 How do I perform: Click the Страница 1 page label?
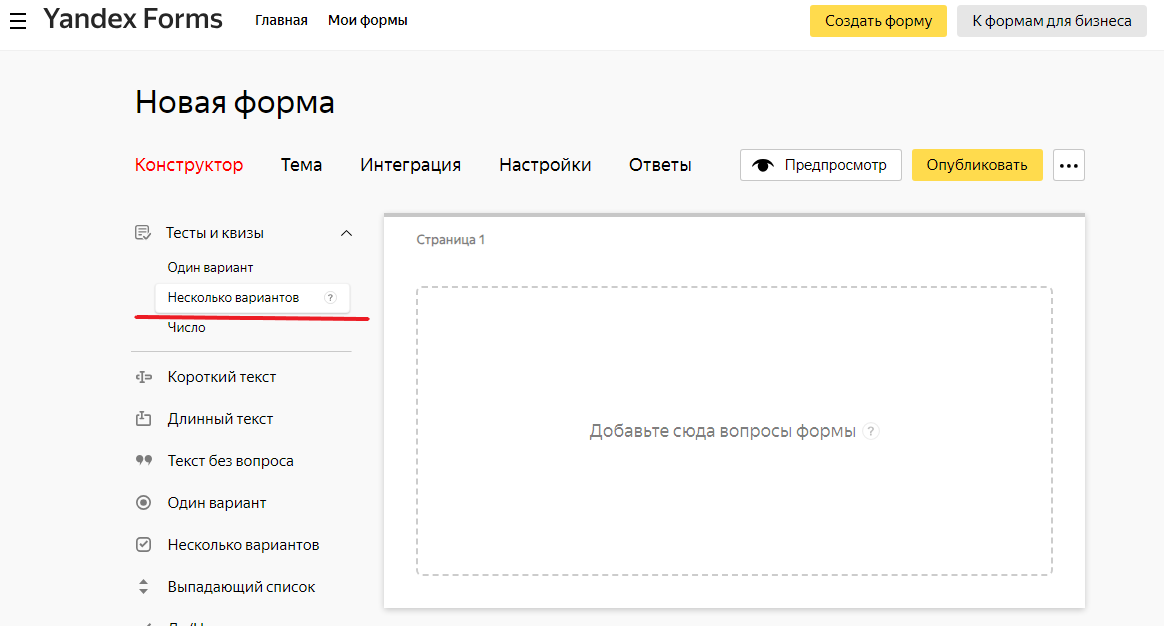451,240
